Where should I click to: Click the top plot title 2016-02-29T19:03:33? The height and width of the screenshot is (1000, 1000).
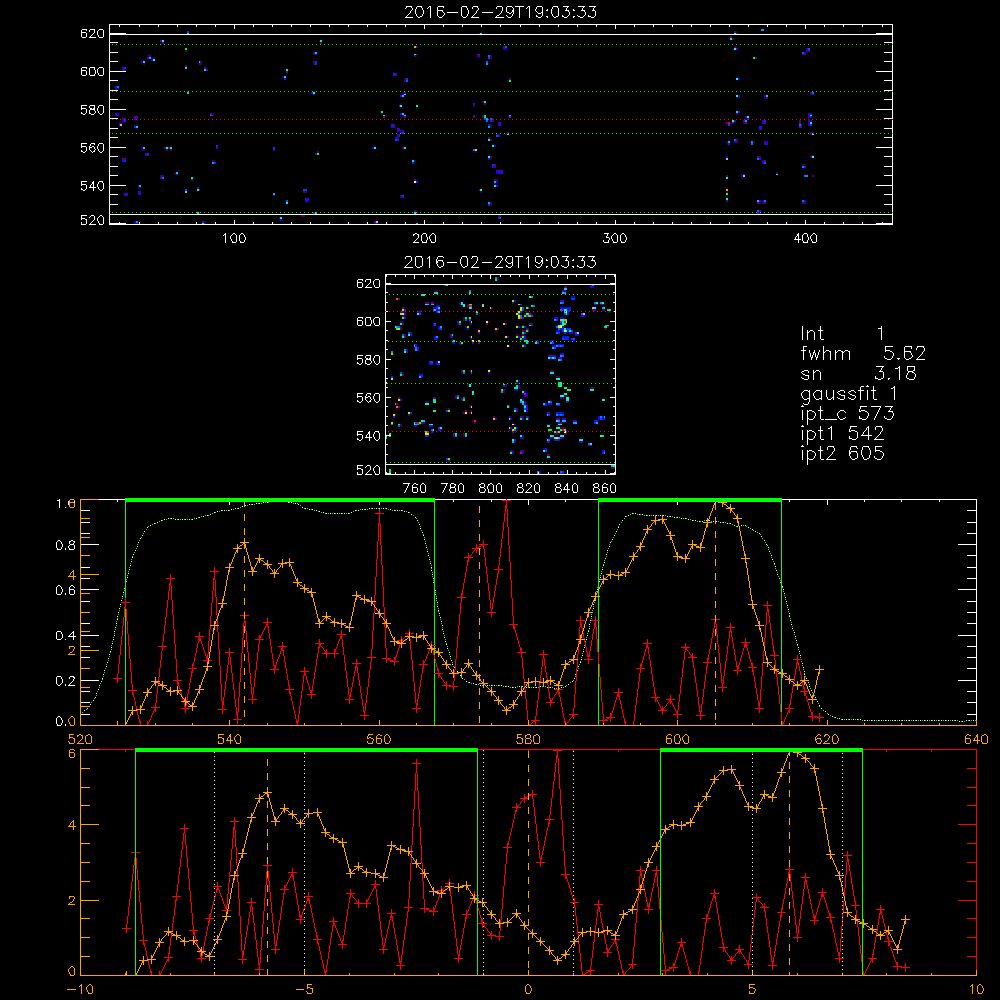coord(500,12)
